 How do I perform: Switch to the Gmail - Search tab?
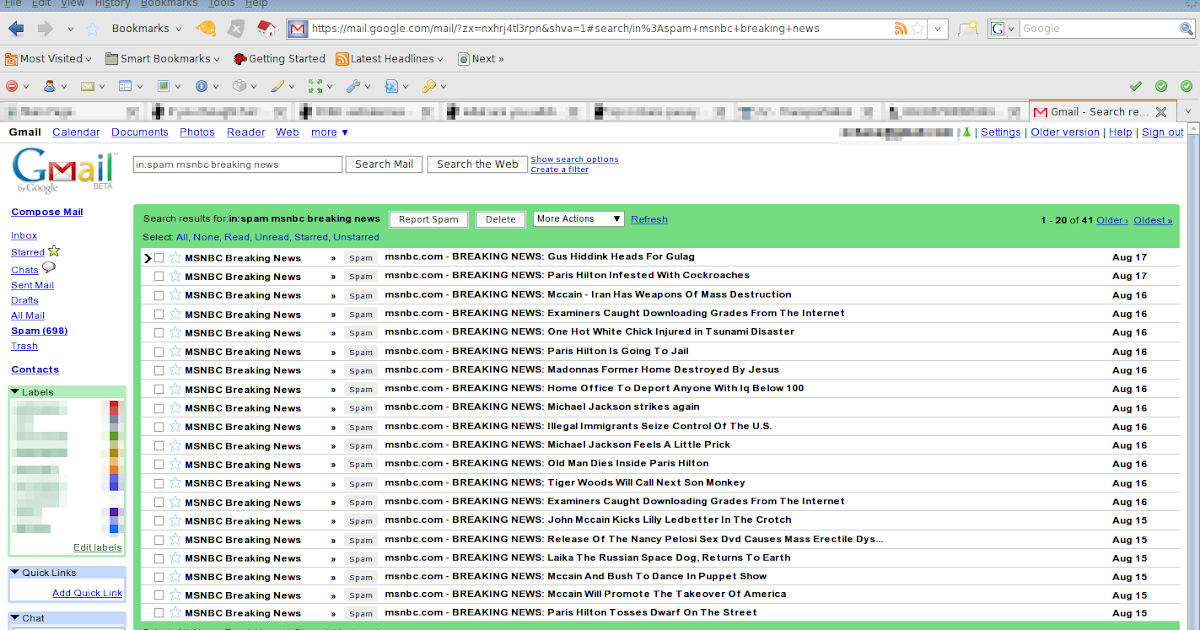1100,111
